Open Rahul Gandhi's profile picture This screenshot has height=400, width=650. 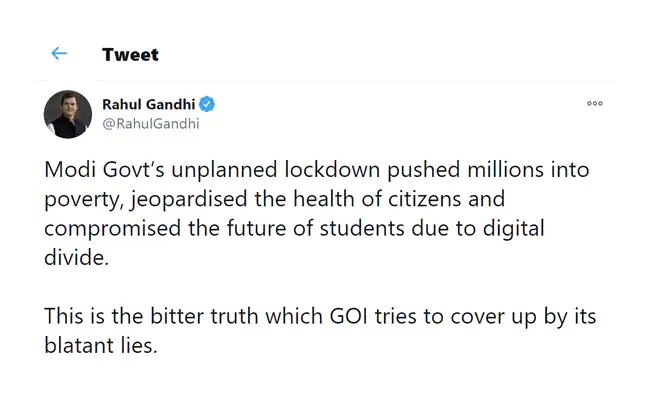coord(68,114)
